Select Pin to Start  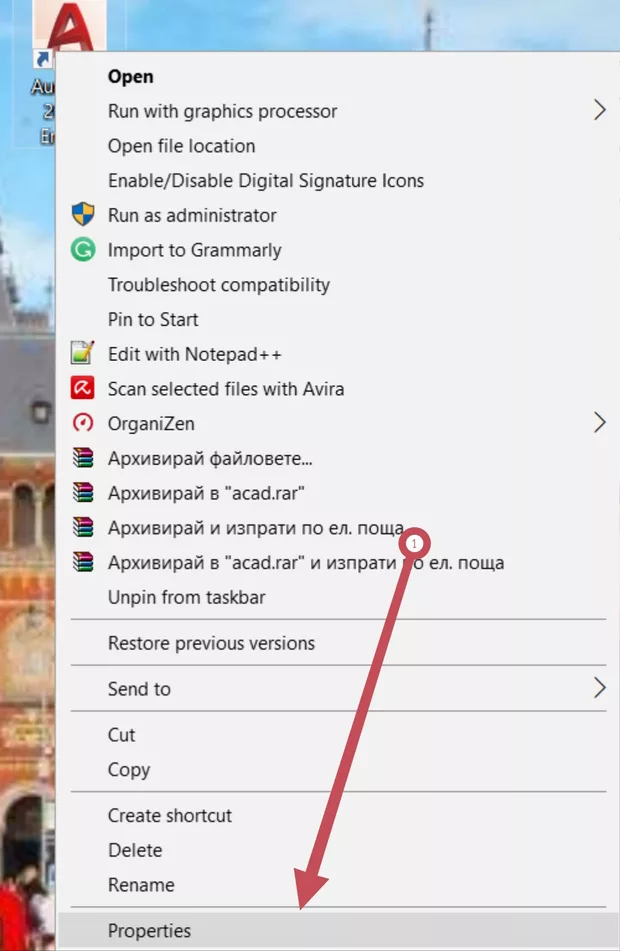click(153, 319)
